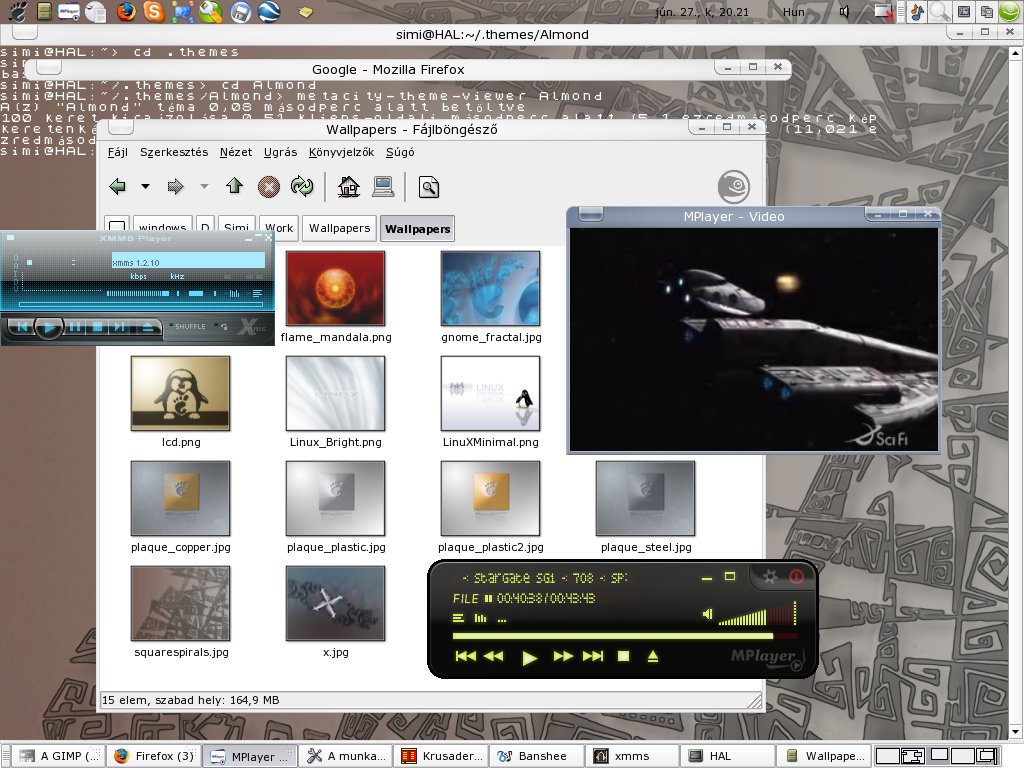This screenshot has height=768, width=1024.
Task: Select squarespirals.jpg file name
Action: (x=182, y=652)
